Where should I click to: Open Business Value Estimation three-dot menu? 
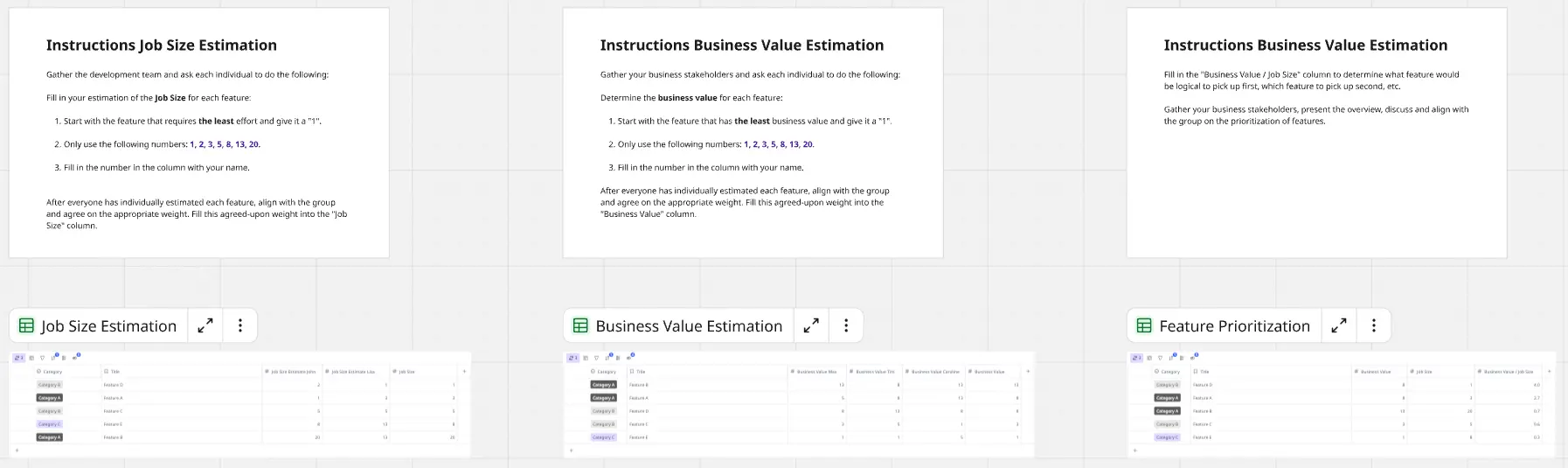coord(846,325)
